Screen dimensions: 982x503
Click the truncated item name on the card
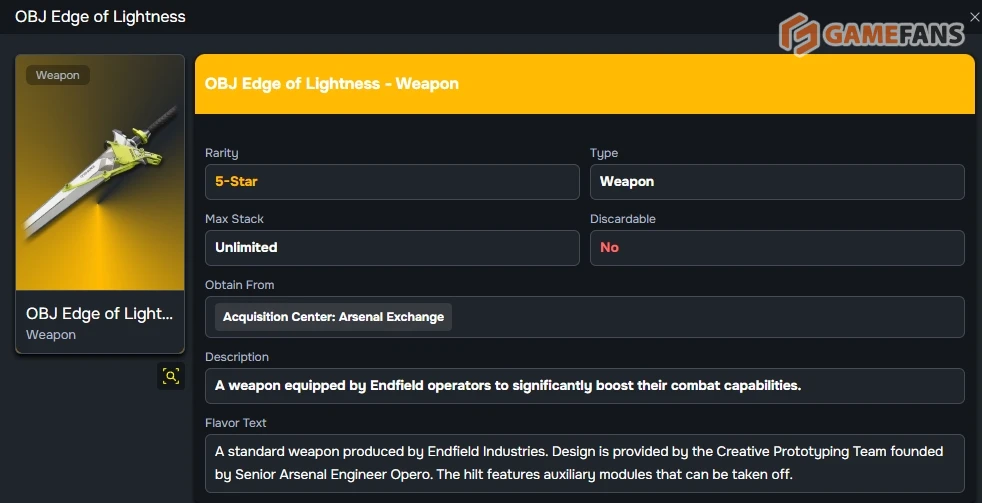coord(99,314)
